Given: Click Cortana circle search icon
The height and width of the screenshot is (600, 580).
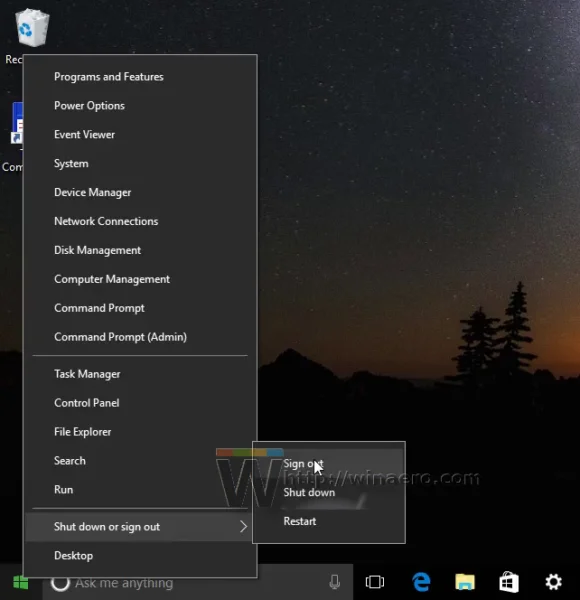Looking at the screenshot, I should (x=60, y=582).
